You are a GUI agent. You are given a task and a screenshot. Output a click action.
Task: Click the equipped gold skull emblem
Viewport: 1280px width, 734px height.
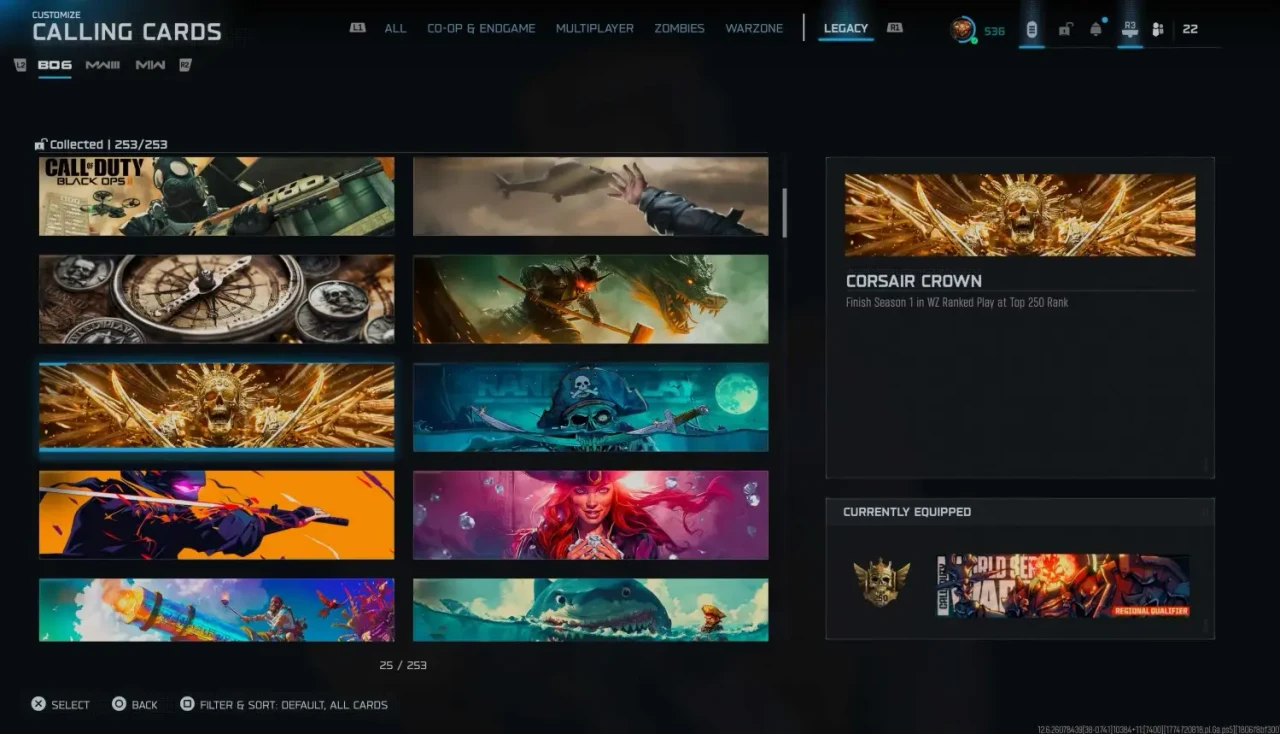[x=881, y=582]
